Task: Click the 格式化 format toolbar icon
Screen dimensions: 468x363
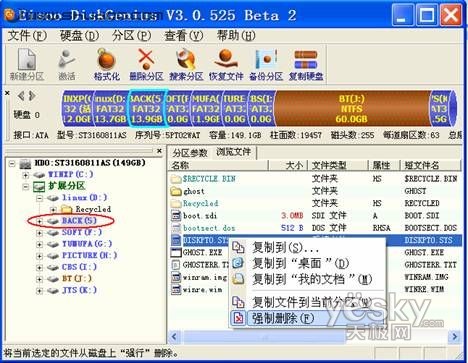Action: (x=106, y=65)
